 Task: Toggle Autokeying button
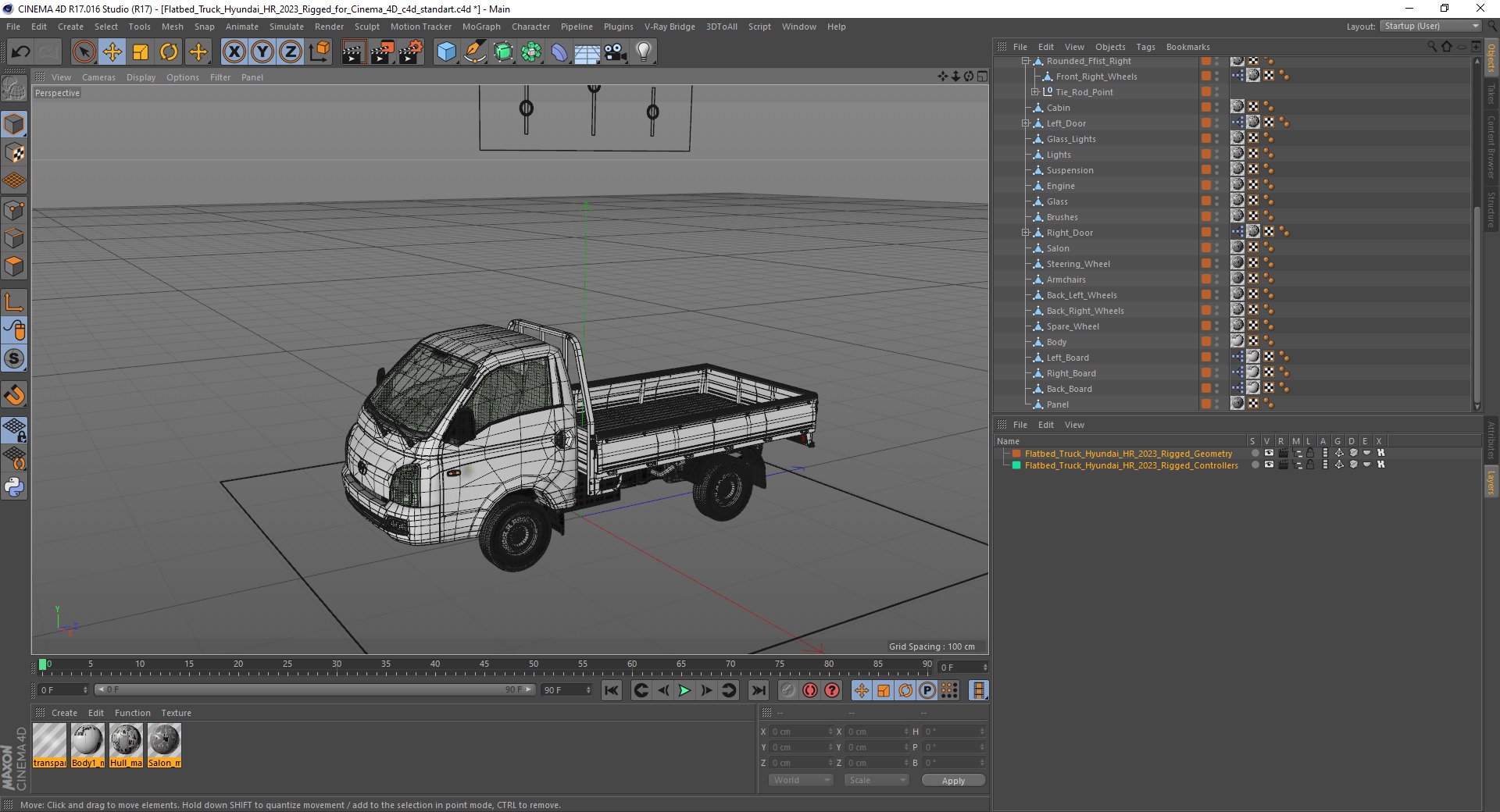(x=810, y=690)
